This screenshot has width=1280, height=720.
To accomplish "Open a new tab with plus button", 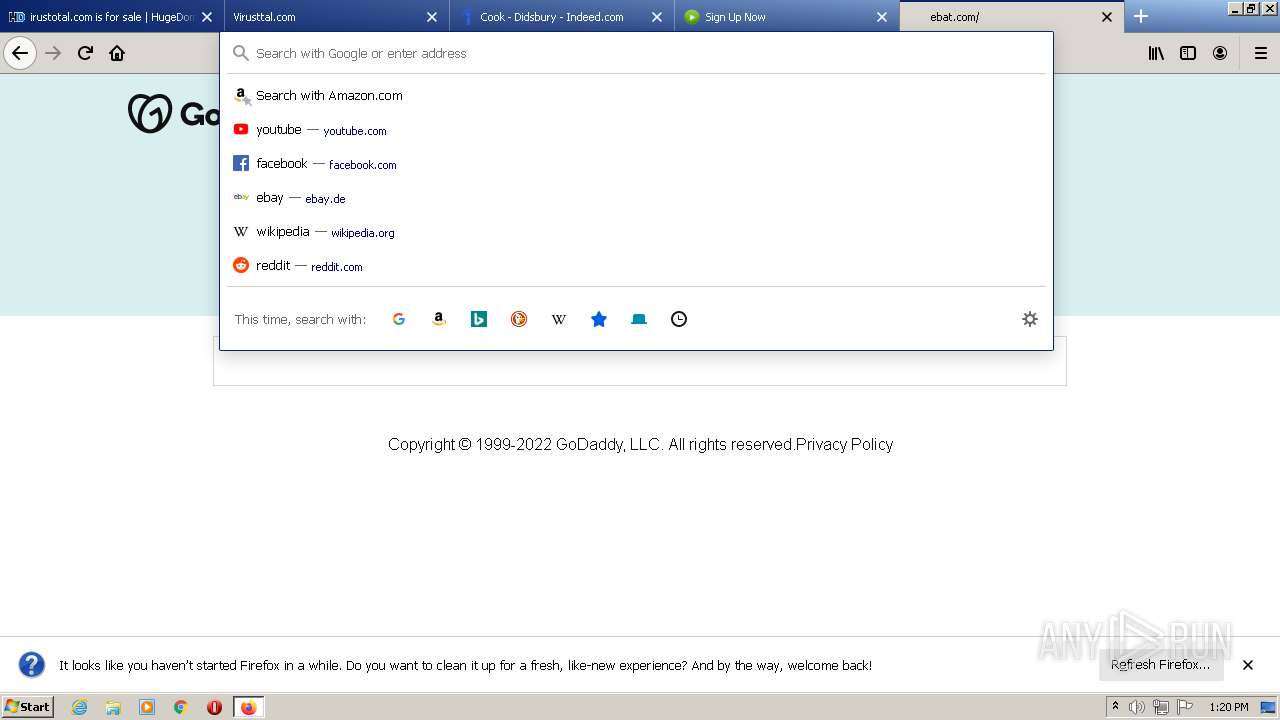I will (1141, 16).
